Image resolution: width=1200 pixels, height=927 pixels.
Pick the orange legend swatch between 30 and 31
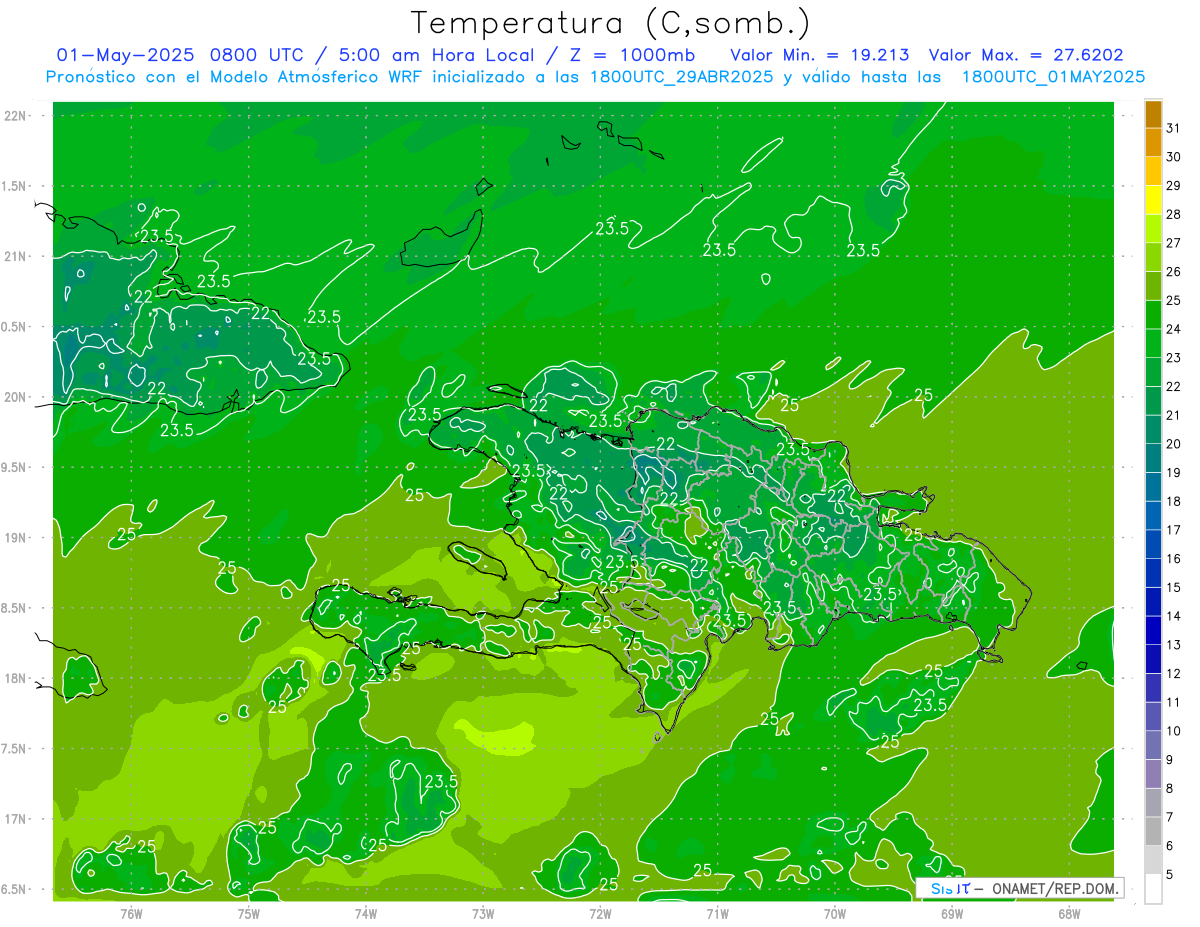pyautogui.click(x=1153, y=143)
